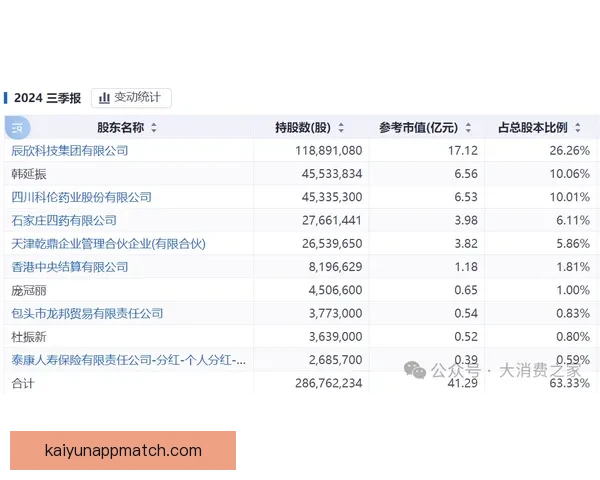
Task: Sort by 股东名称 column arrows
Action: click(154, 127)
